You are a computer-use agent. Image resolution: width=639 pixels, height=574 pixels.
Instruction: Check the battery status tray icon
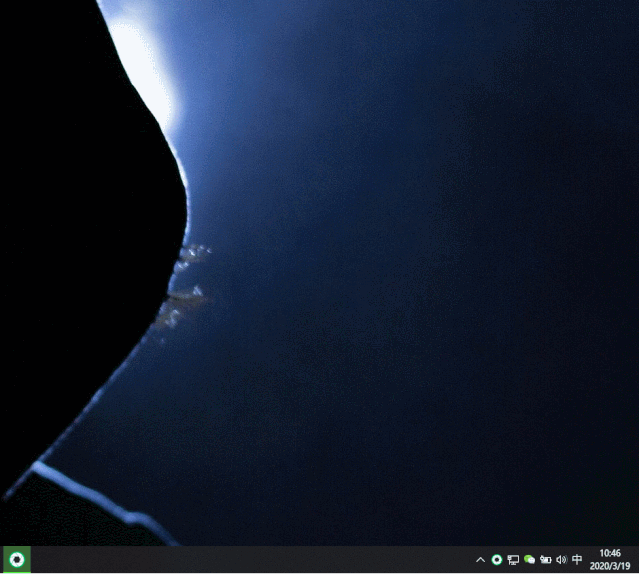coord(545,560)
